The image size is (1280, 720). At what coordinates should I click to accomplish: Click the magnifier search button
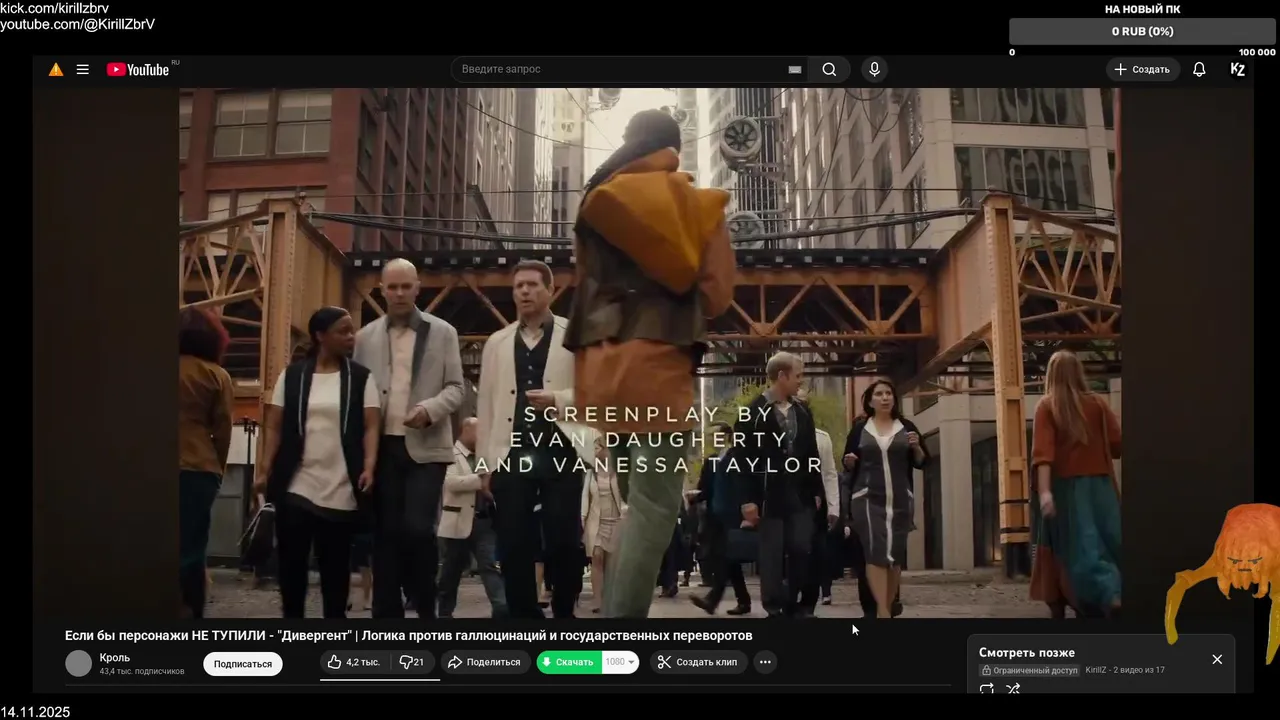(829, 69)
